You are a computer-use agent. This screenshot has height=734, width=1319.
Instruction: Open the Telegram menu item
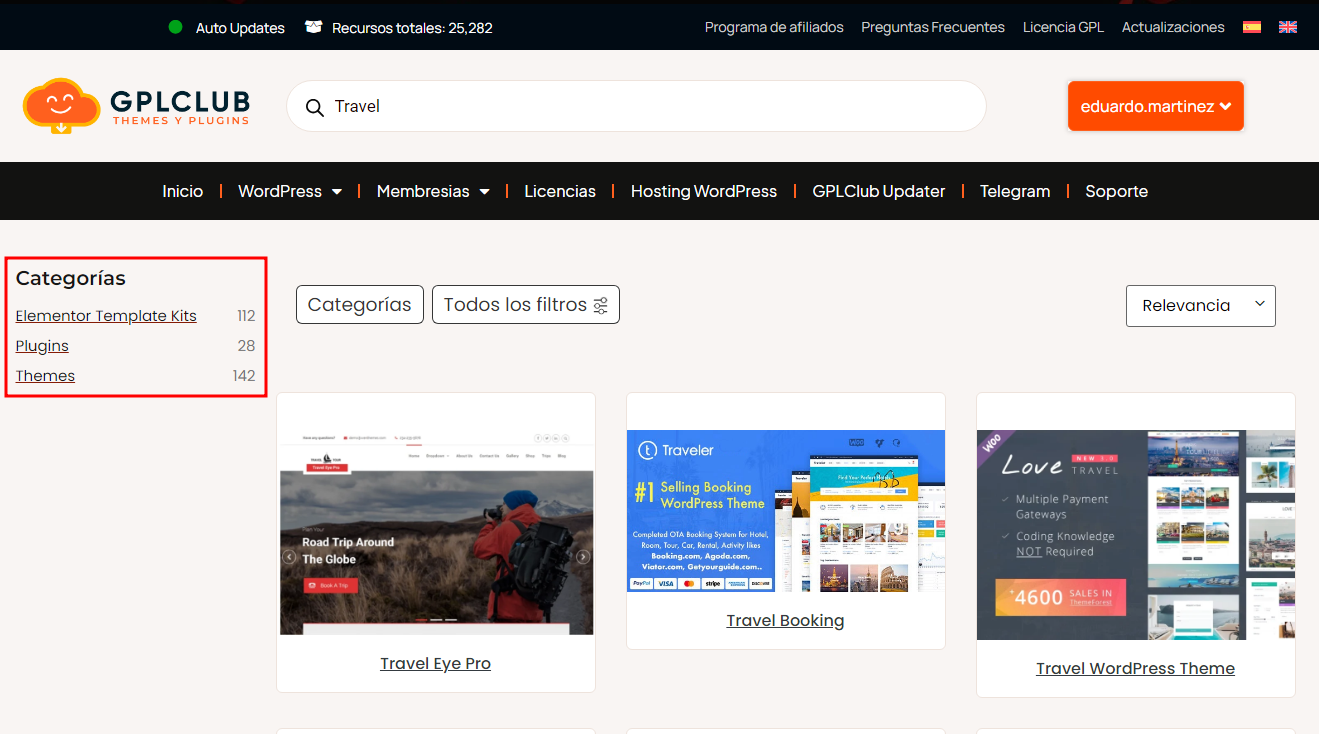click(x=1015, y=191)
